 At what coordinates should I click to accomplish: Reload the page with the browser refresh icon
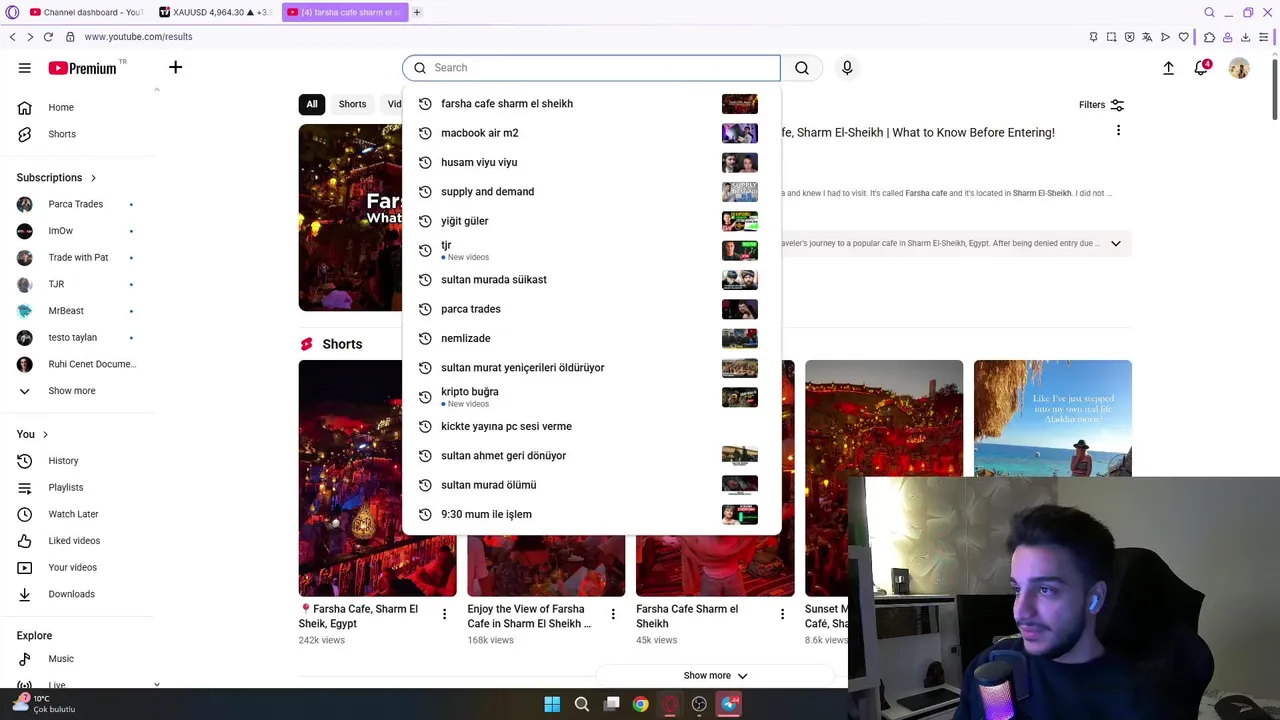coord(48,37)
